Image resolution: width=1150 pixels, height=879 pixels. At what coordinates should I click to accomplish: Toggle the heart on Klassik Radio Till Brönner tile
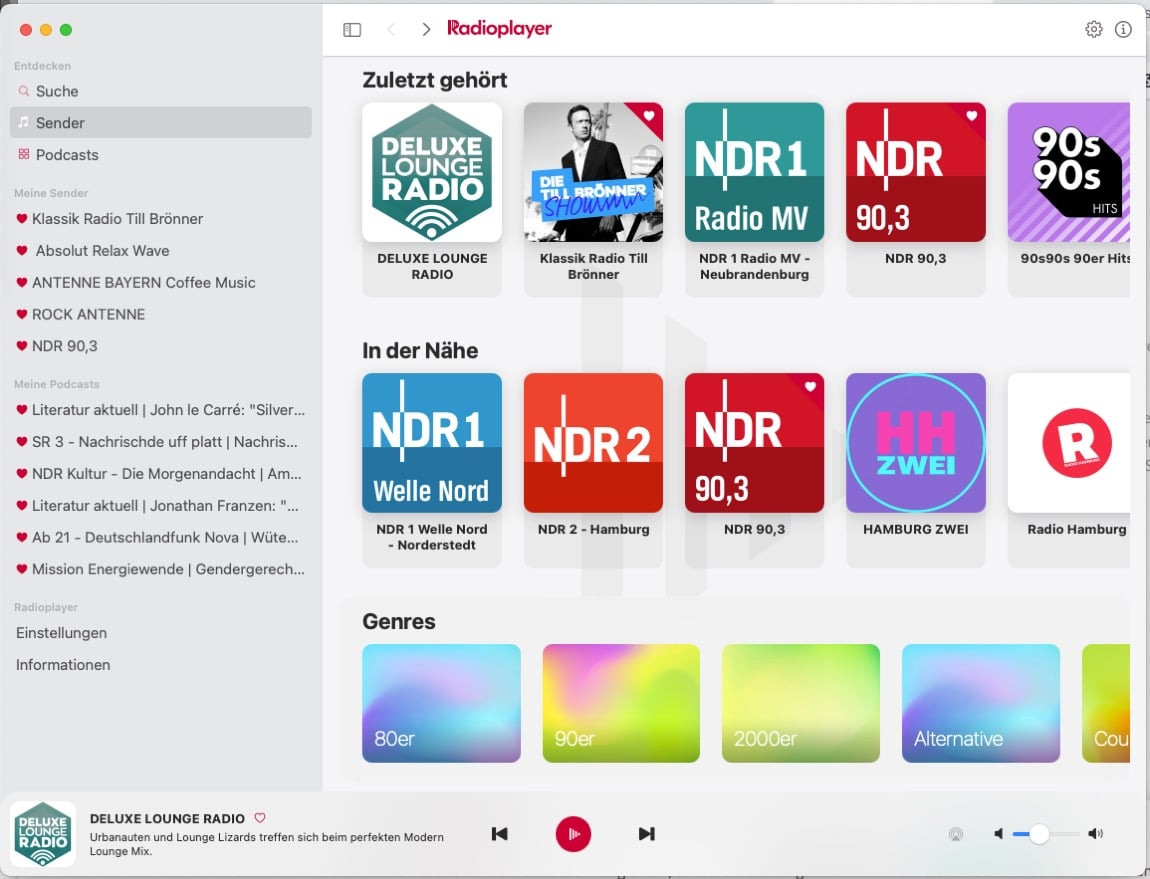[x=649, y=116]
